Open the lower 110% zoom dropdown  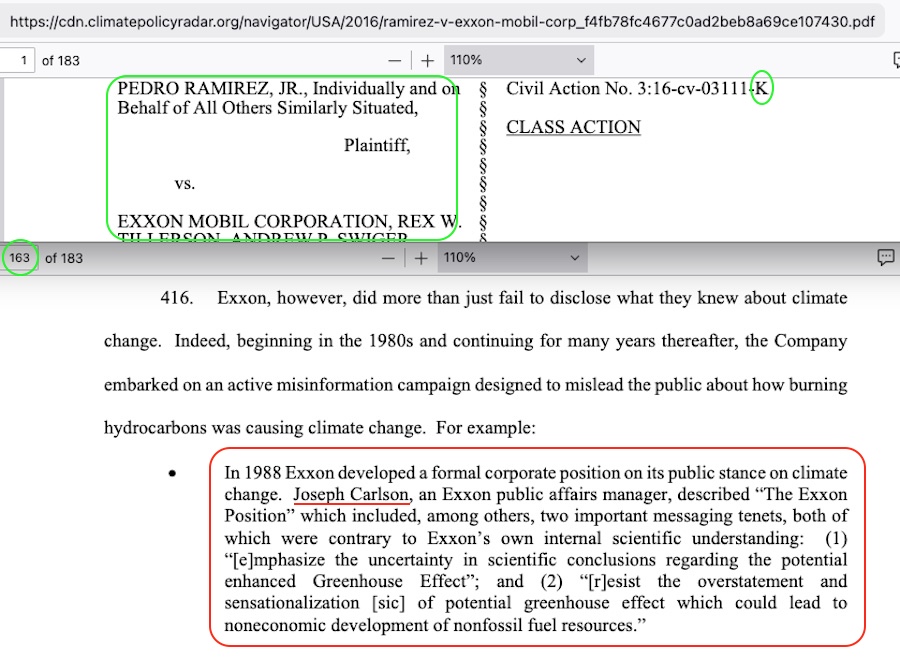click(511, 258)
